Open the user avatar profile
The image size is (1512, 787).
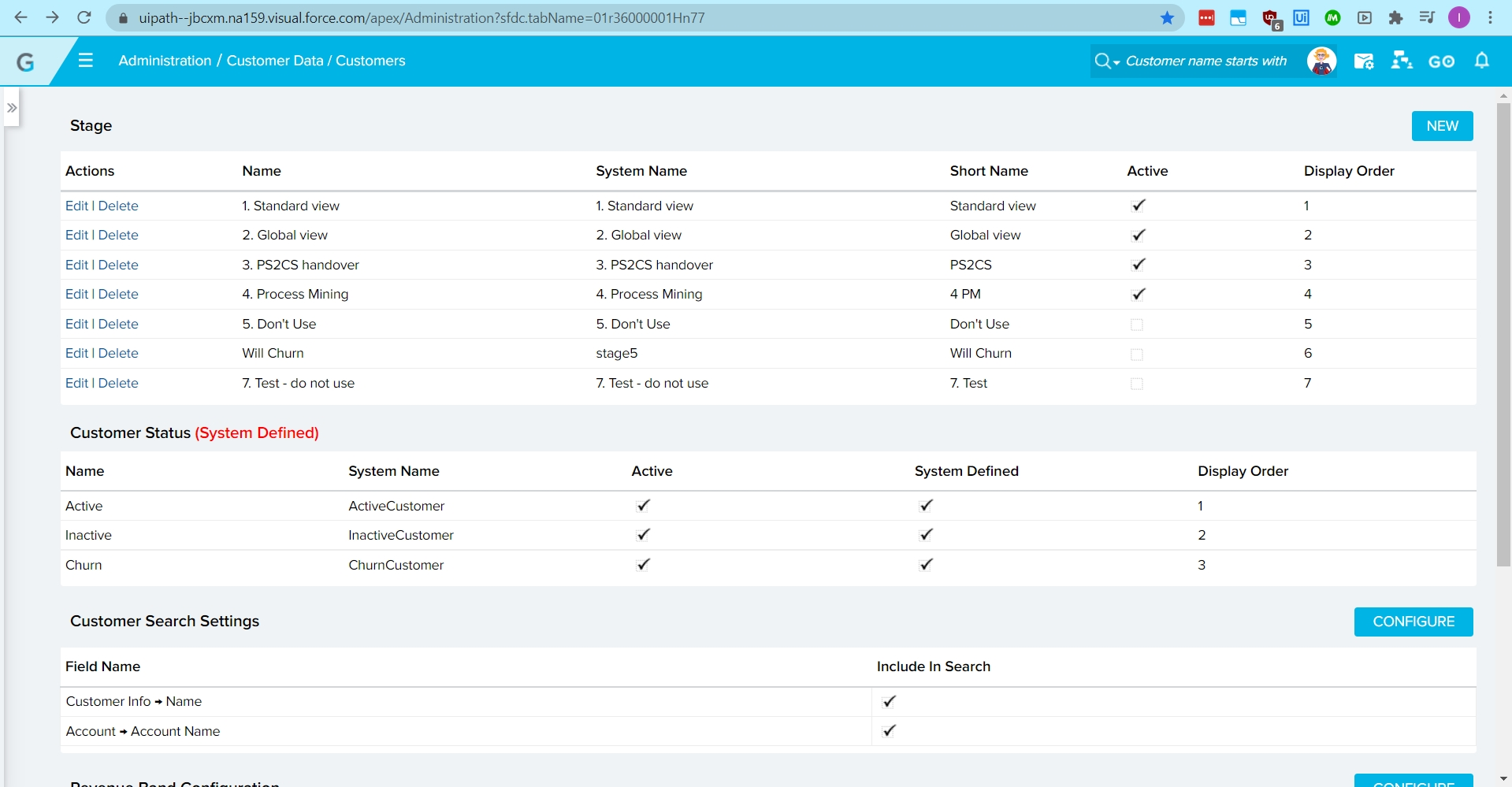coord(1321,61)
